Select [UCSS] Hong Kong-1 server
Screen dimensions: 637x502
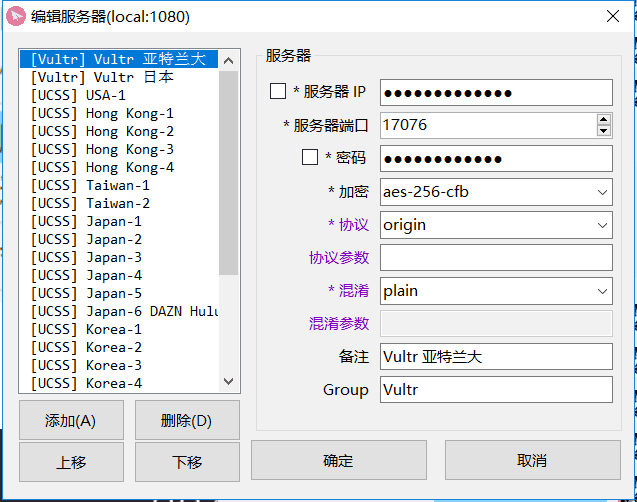click(x=119, y=113)
